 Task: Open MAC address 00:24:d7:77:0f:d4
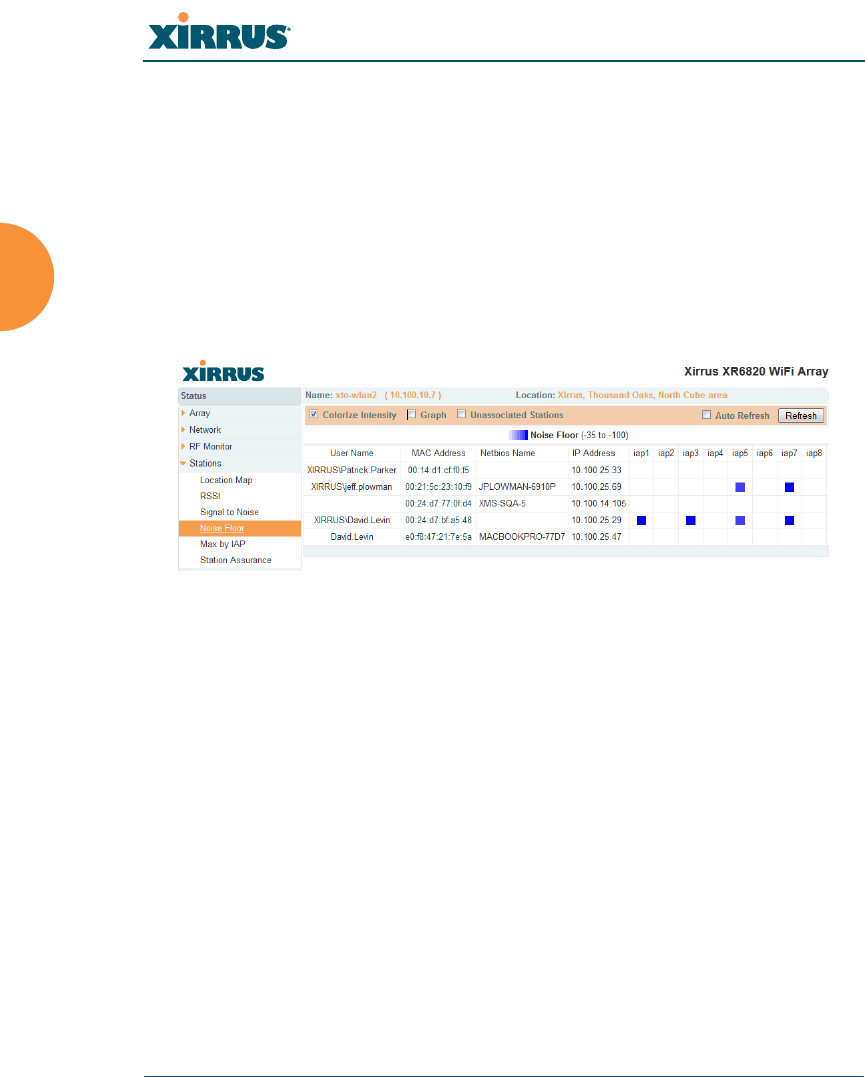pyautogui.click(x=438, y=503)
